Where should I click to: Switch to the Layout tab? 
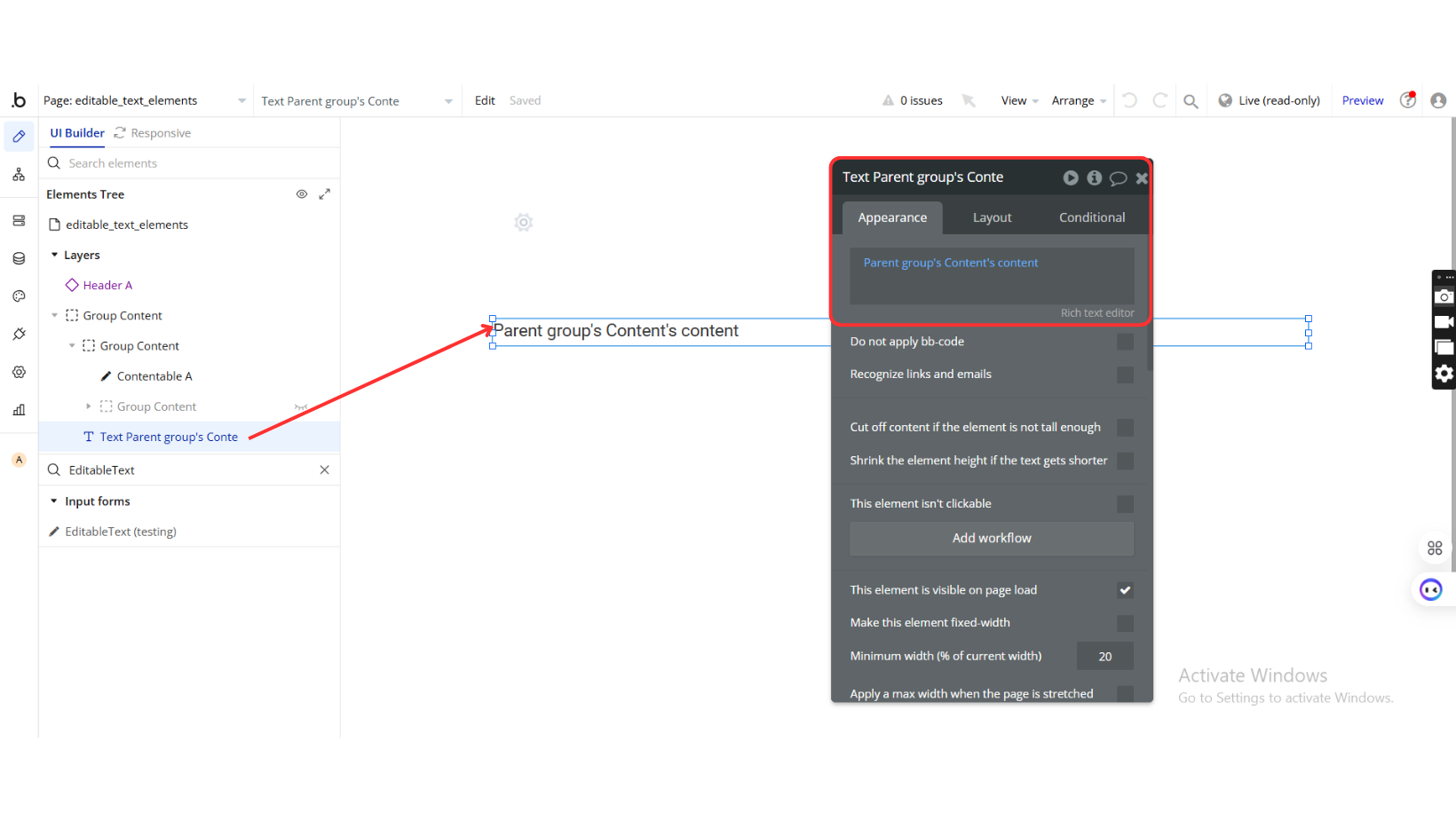point(992,217)
